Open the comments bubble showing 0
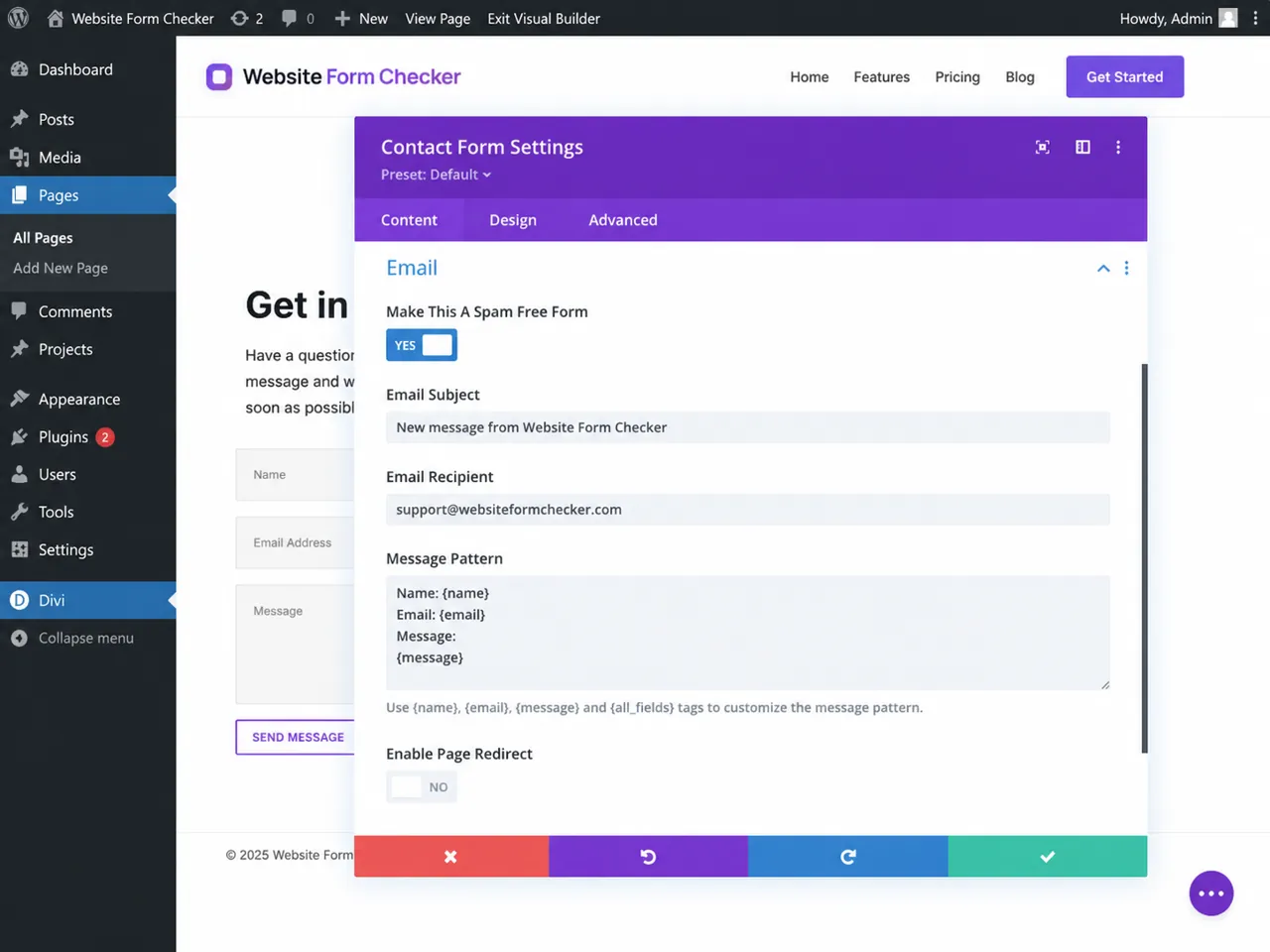The image size is (1270, 952). (x=298, y=18)
